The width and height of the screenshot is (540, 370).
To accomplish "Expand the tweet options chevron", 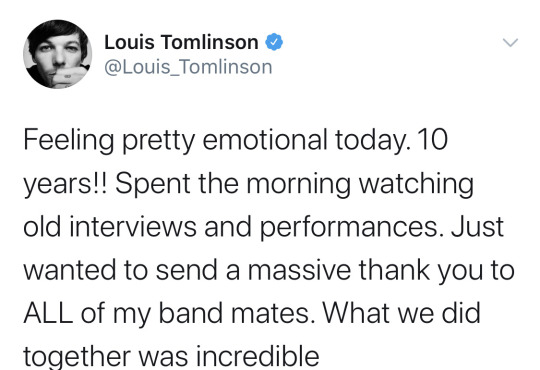I will tap(510, 43).
